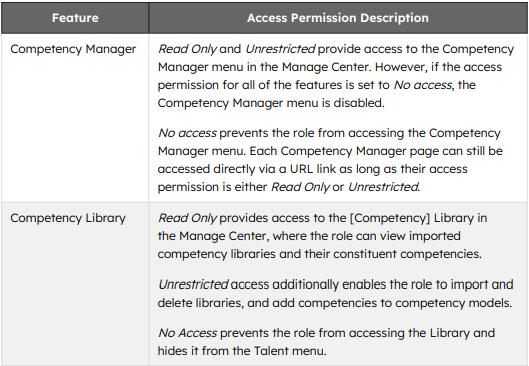
Task: Click the Feature column header
Action: (75, 18)
